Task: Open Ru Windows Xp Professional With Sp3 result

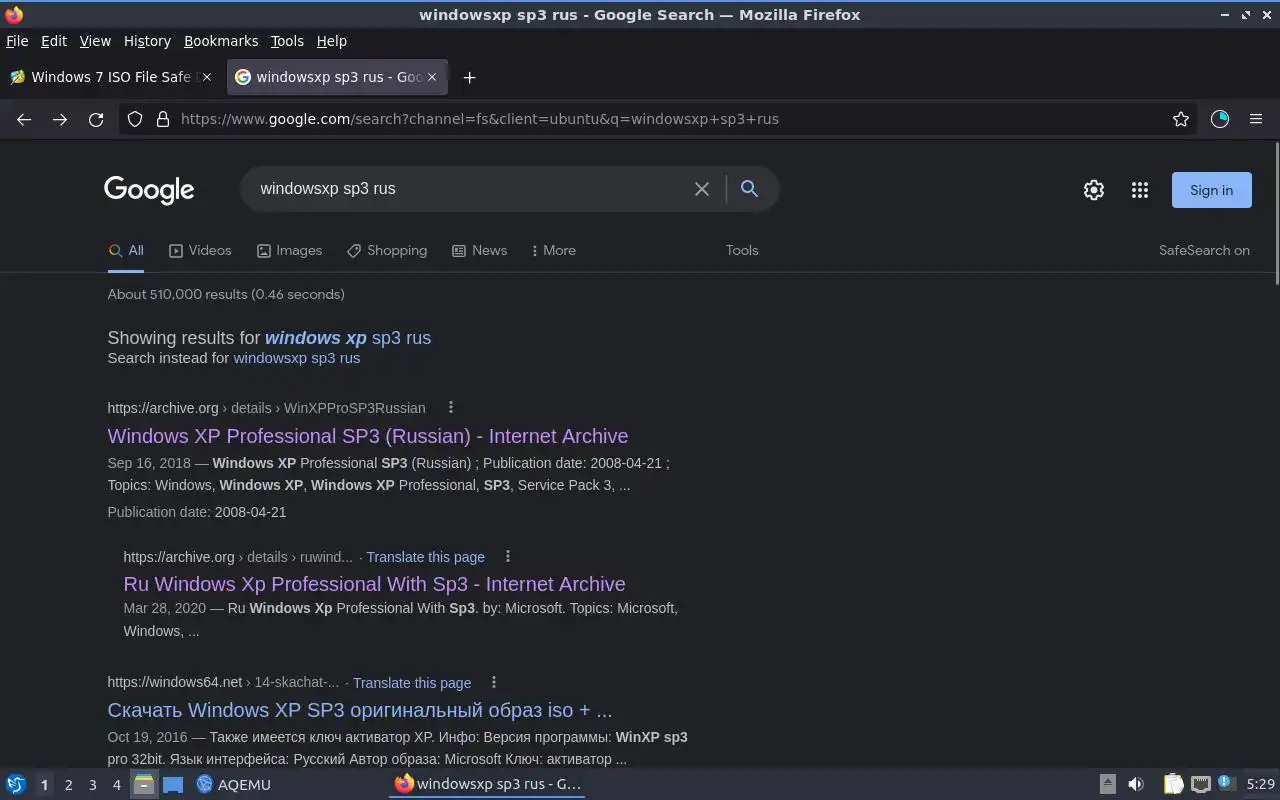Action: [374, 584]
